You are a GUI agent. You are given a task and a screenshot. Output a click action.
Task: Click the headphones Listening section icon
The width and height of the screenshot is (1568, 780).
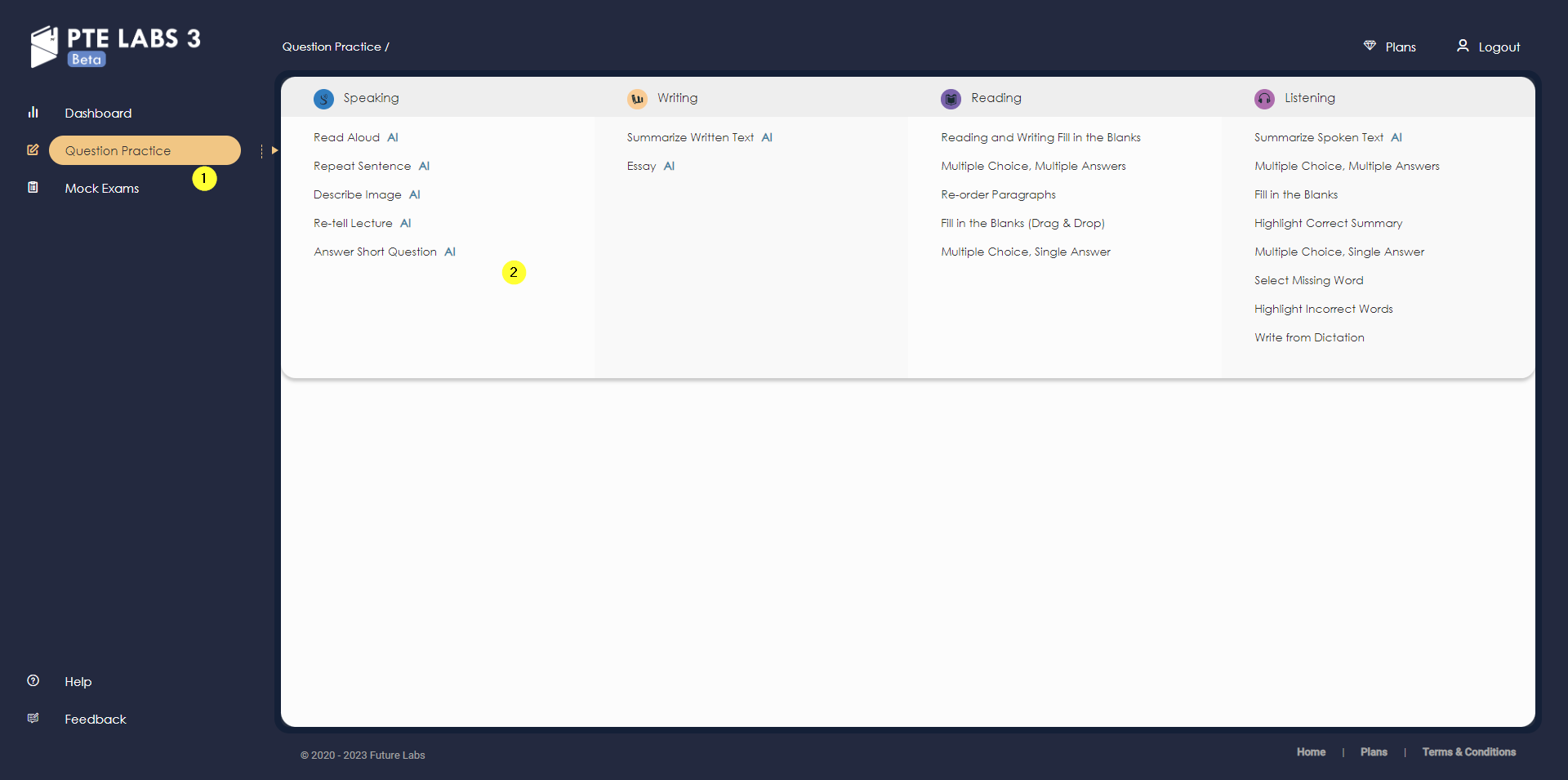tap(1264, 99)
